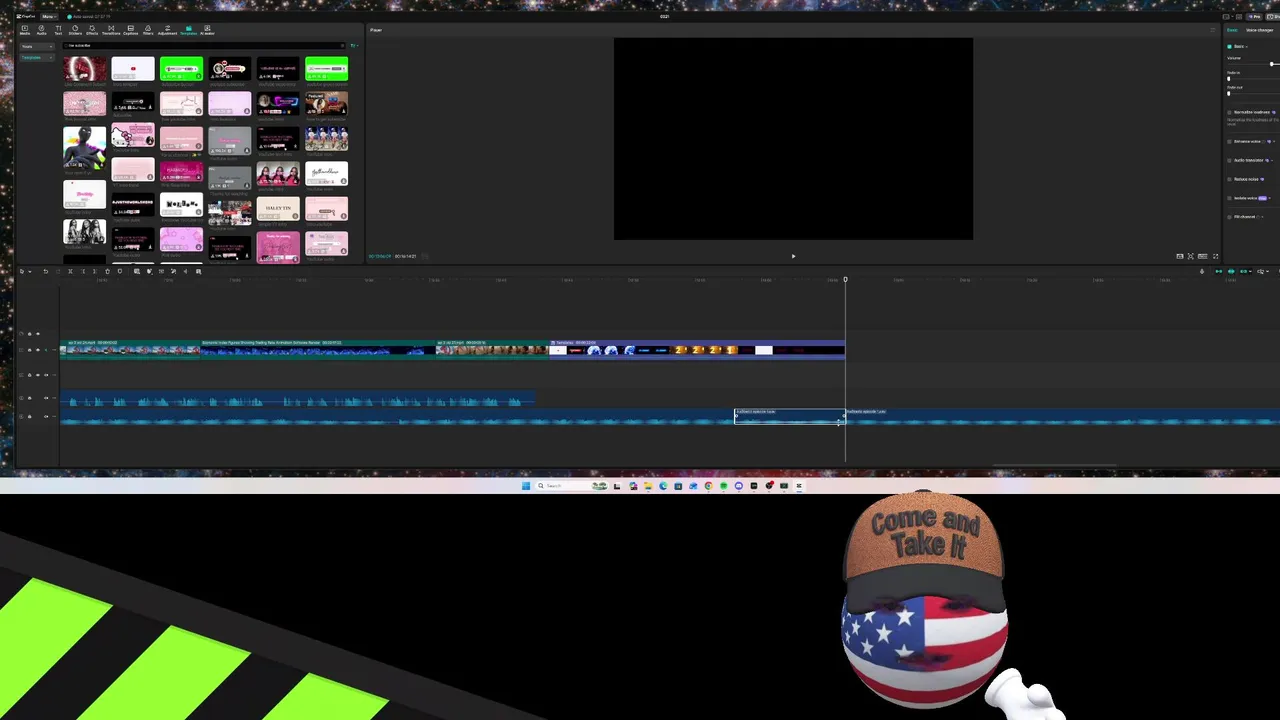
Task: Select the first green-screen subscribe template
Action: 181,69
